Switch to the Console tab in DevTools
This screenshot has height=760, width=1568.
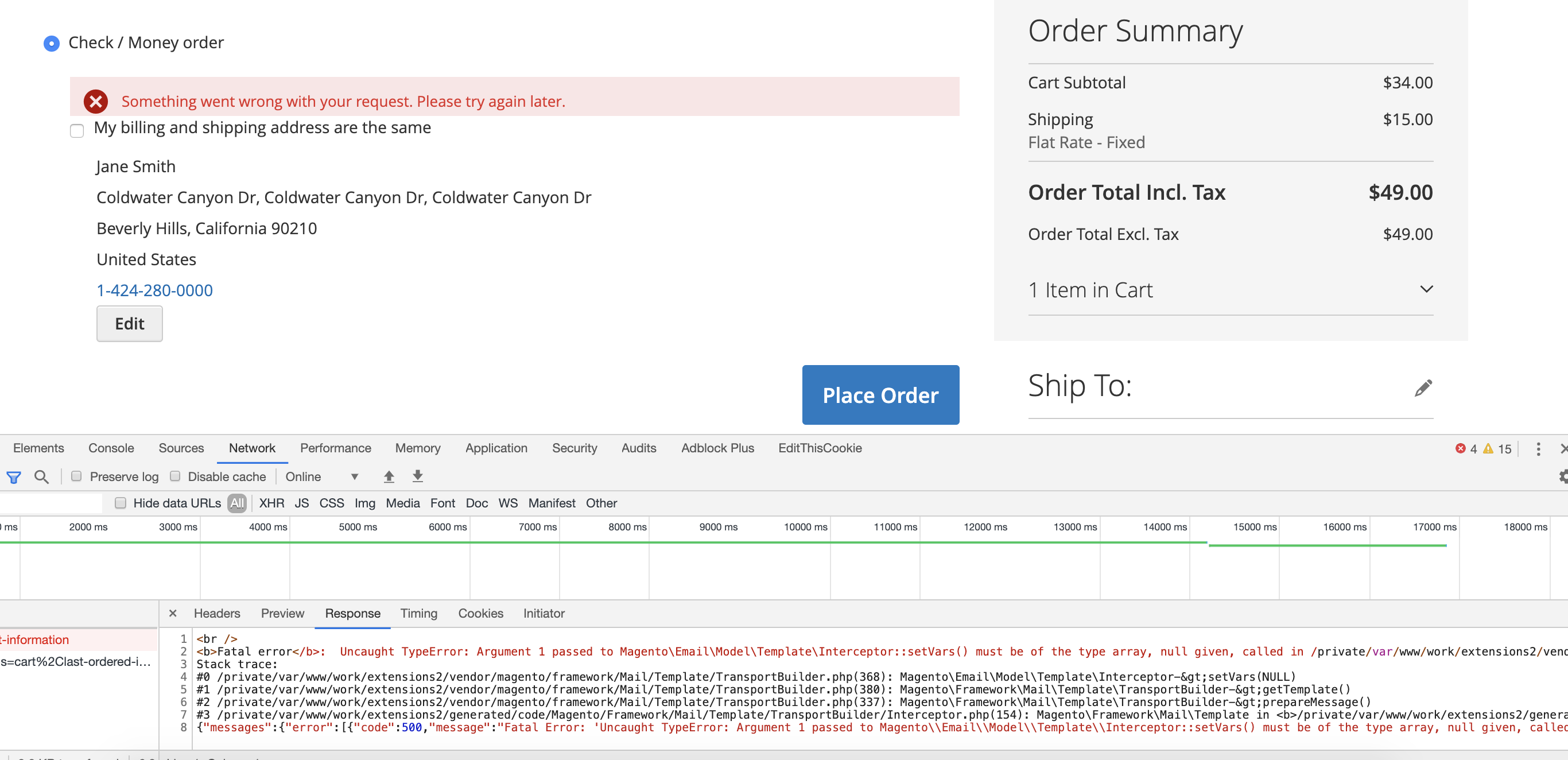pyautogui.click(x=111, y=448)
